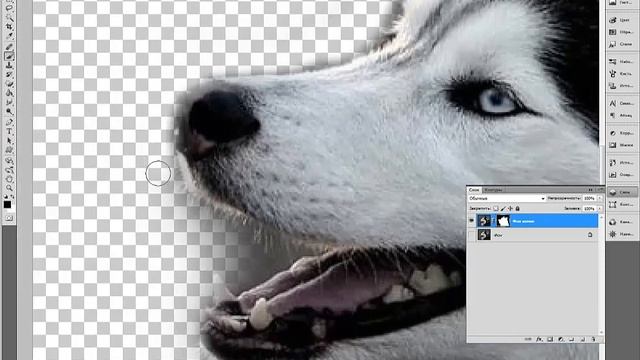
Task: Click the layer fill value field
Action: click(x=589, y=209)
